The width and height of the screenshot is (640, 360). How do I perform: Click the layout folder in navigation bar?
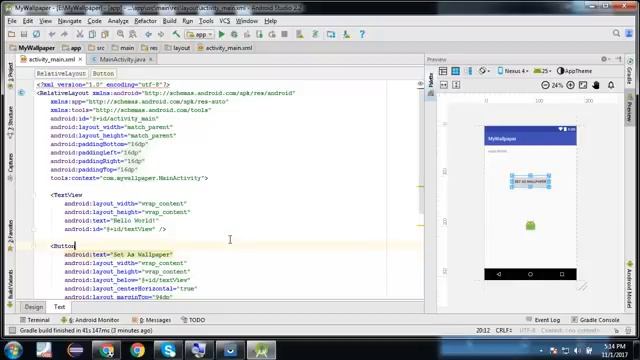tap(178, 48)
